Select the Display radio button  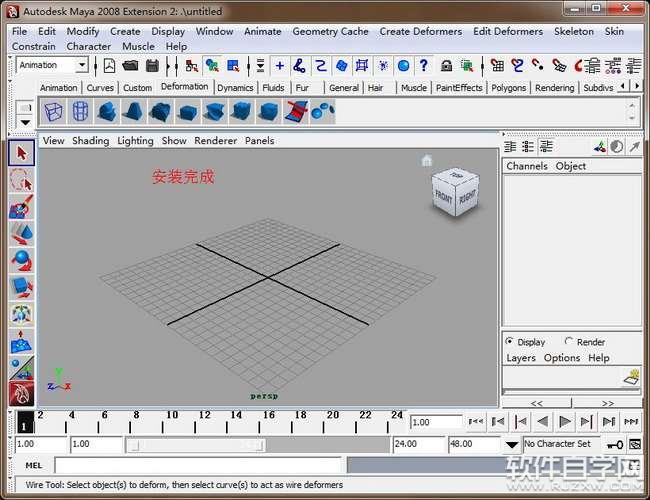pos(509,341)
